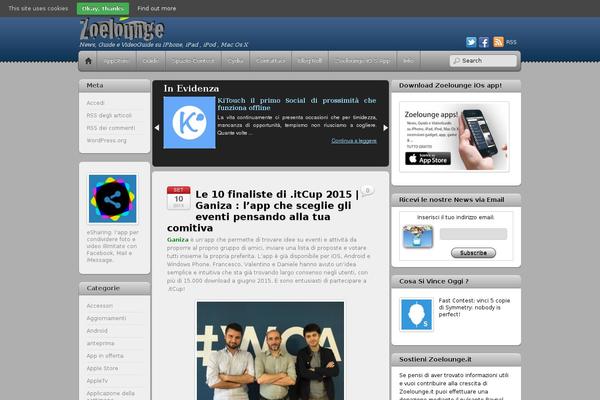Open the Fast Contest Symmetry link

(474, 307)
